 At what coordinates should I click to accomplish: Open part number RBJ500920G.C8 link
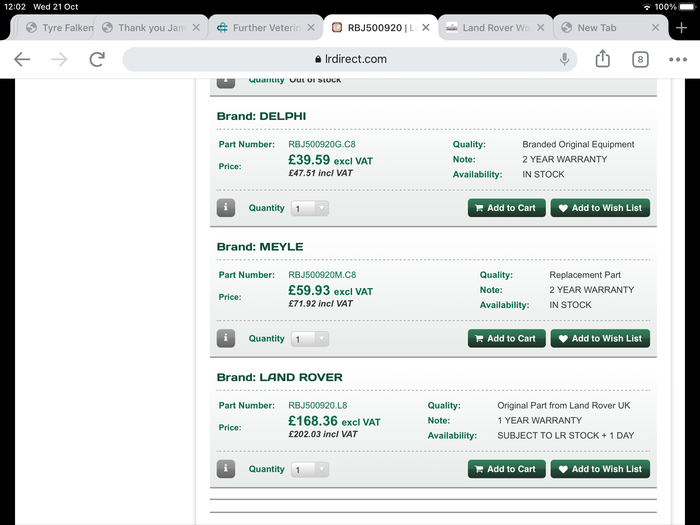(x=322, y=144)
